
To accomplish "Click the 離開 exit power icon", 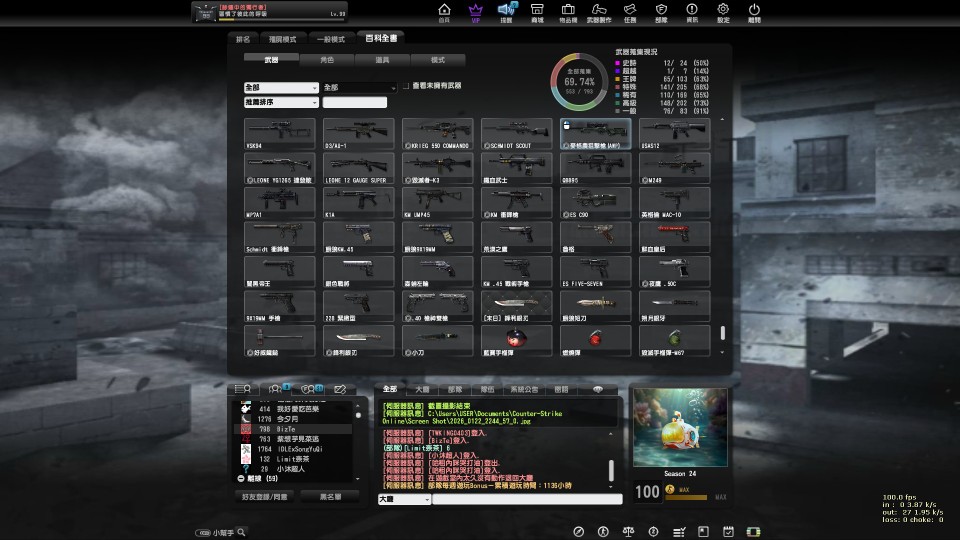I will coord(754,12).
